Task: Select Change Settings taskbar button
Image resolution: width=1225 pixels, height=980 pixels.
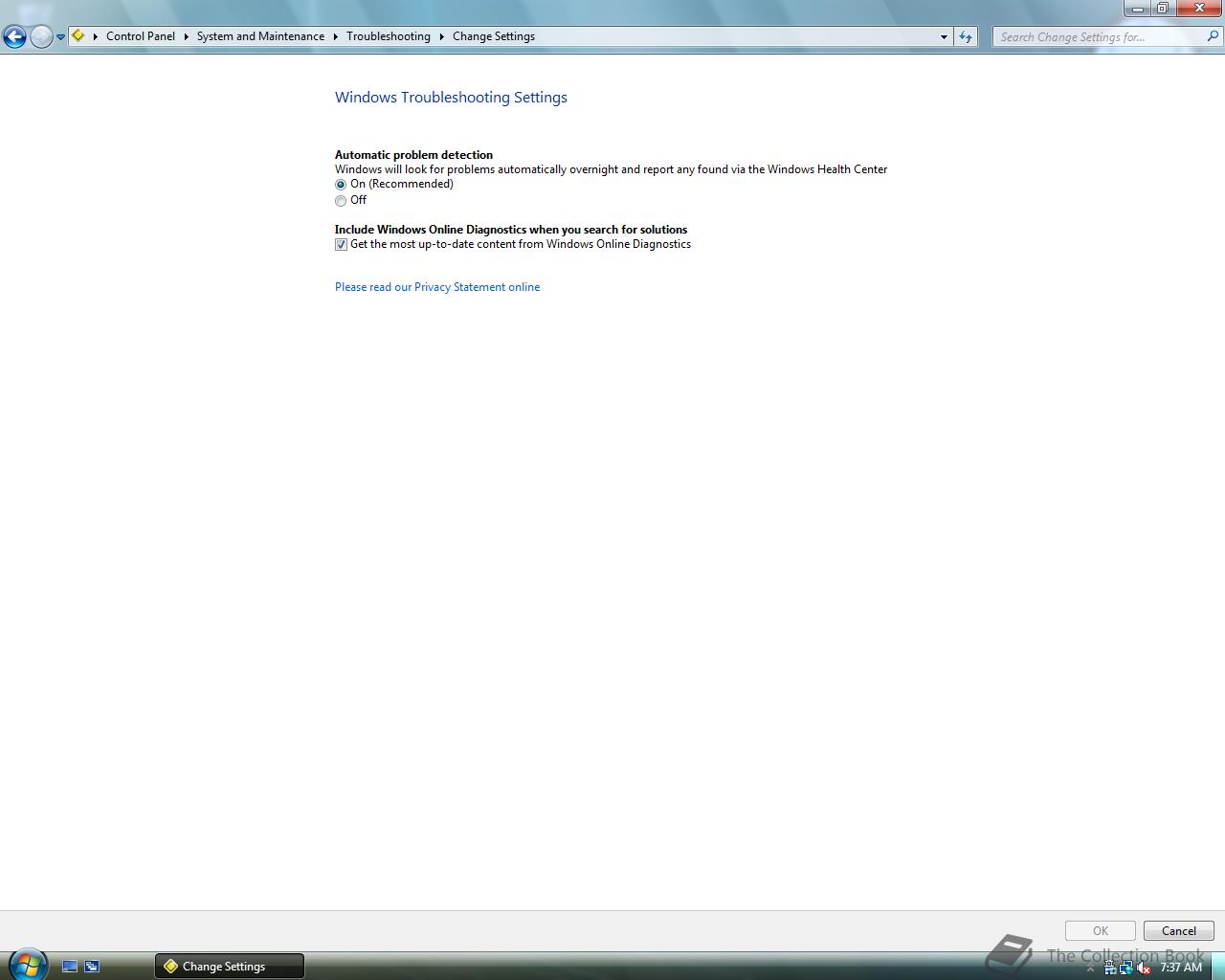Action: 230,967
